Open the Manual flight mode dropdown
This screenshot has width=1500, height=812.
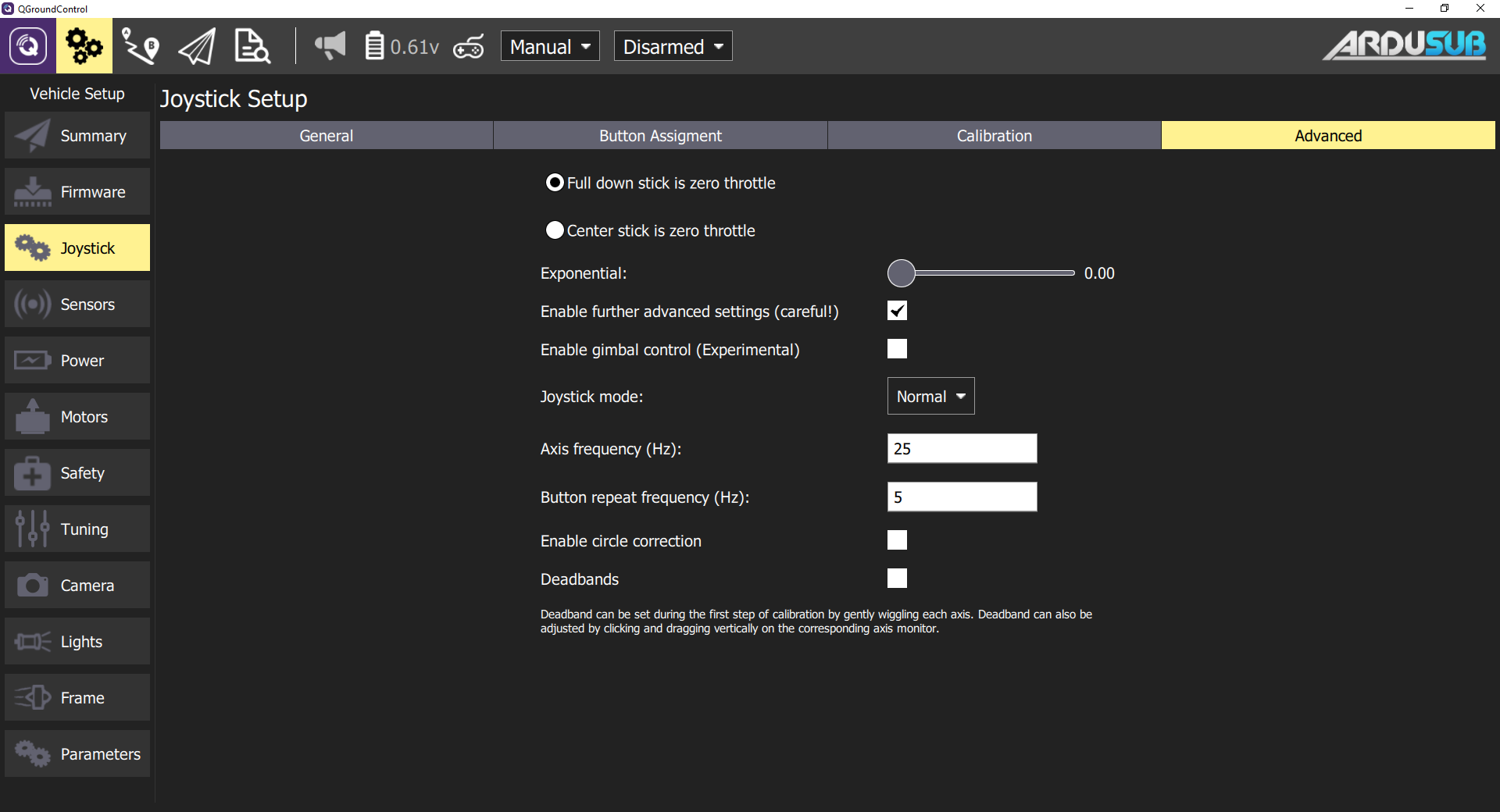click(x=550, y=47)
